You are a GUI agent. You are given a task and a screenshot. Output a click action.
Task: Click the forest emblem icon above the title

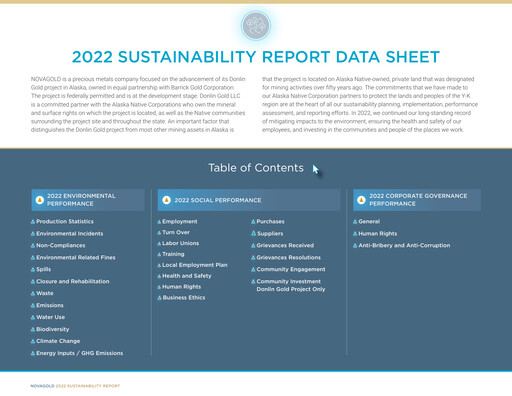point(256,25)
